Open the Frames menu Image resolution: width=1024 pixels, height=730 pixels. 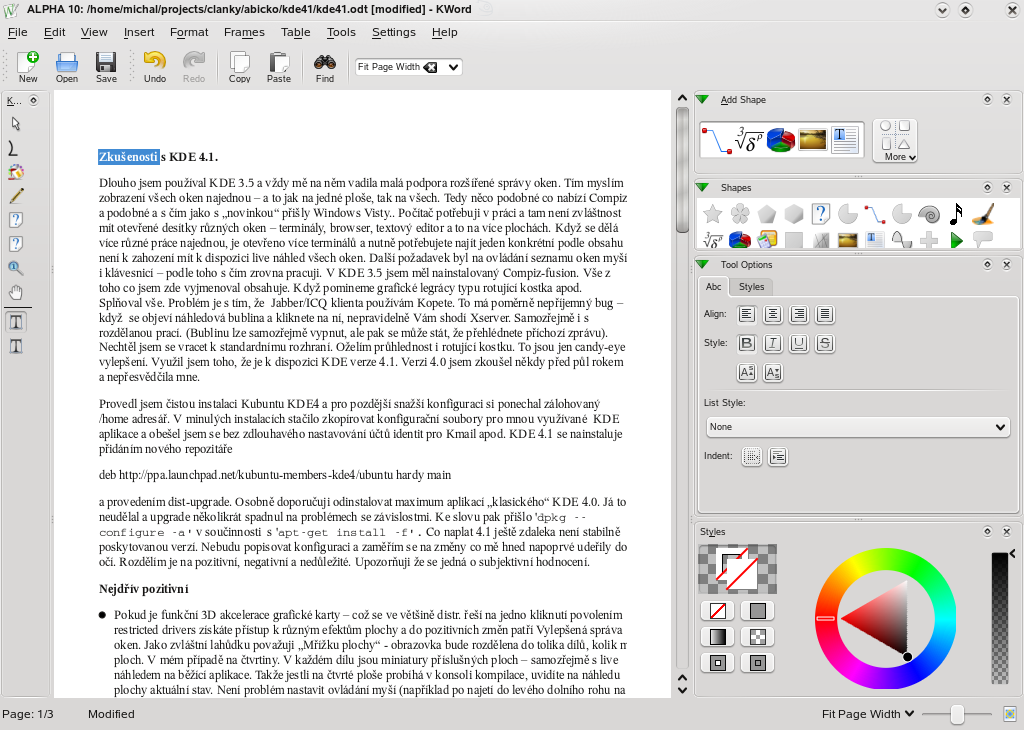tap(244, 32)
